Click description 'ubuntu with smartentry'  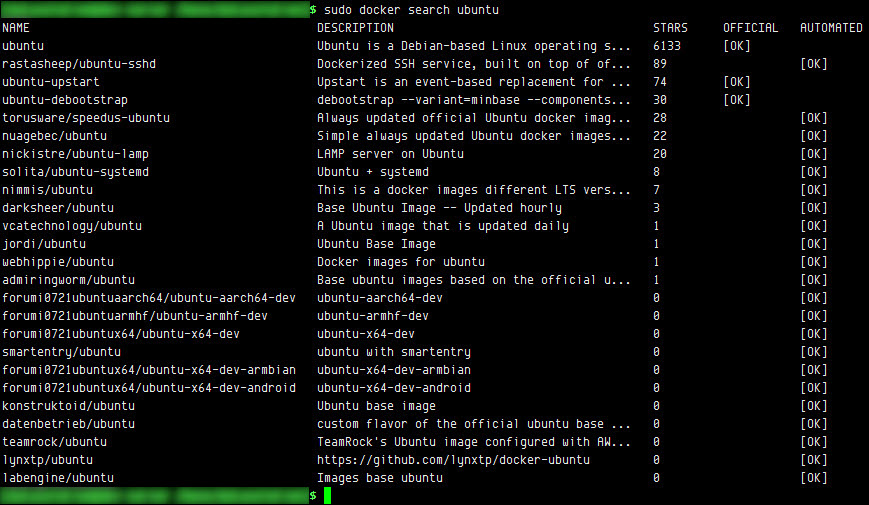click(x=394, y=352)
